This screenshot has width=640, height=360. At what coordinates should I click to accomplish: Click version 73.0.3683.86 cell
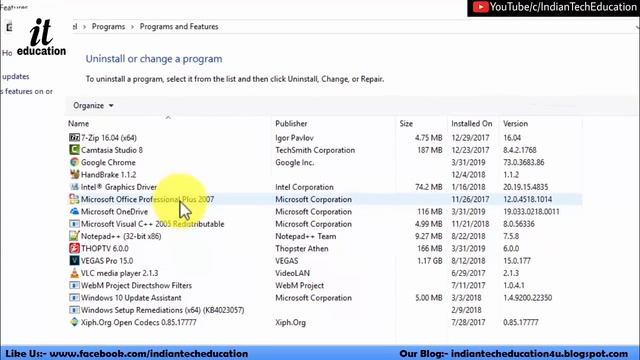coord(524,162)
